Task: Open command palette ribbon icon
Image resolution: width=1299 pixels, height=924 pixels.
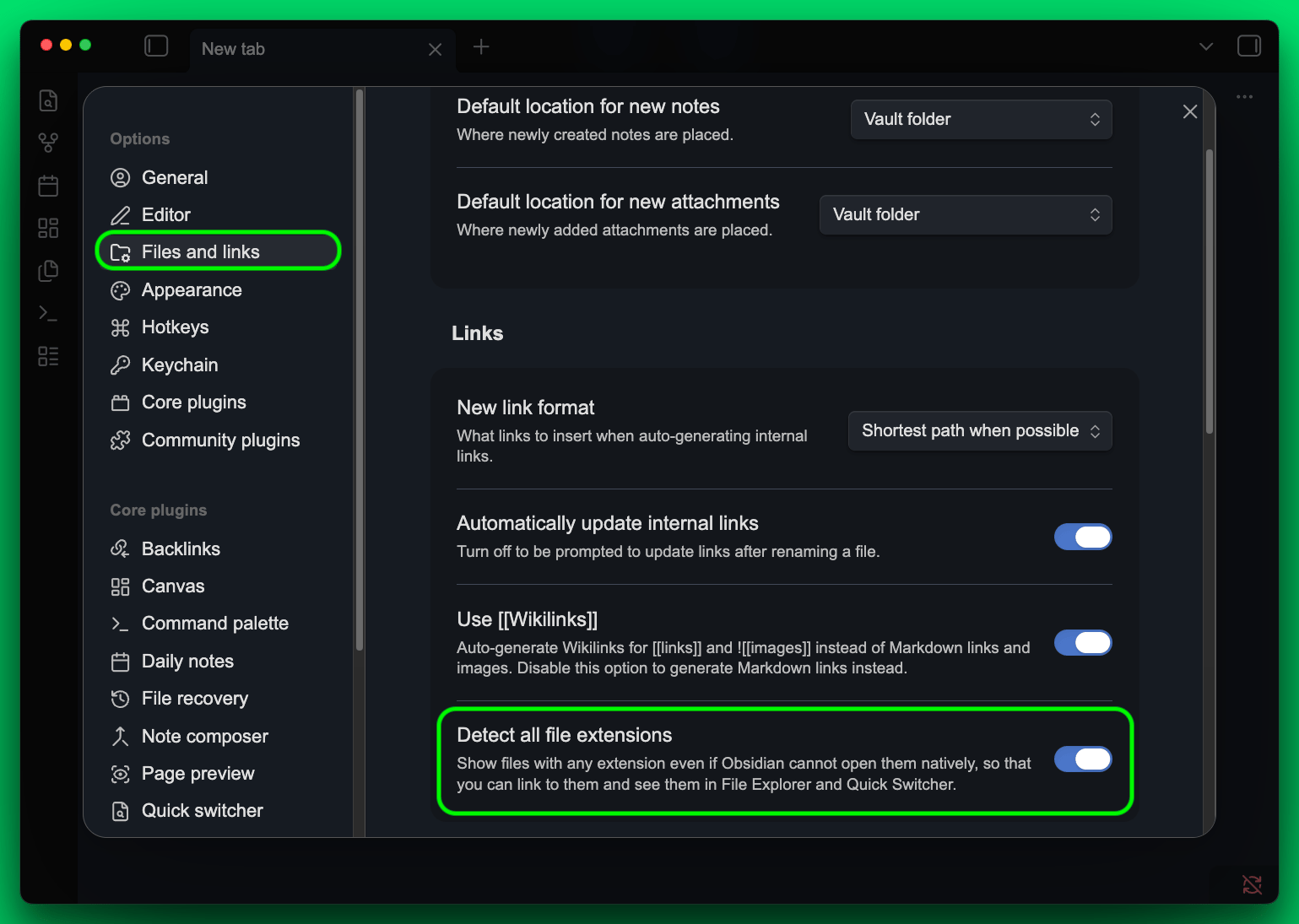Action: point(49,313)
